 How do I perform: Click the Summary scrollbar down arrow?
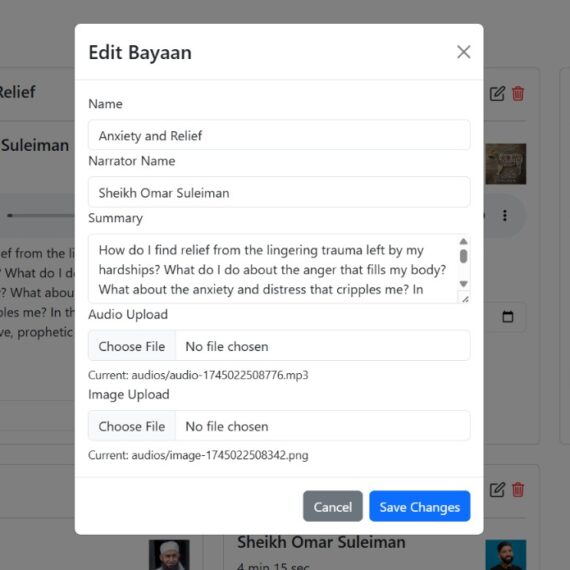tap(463, 284)
